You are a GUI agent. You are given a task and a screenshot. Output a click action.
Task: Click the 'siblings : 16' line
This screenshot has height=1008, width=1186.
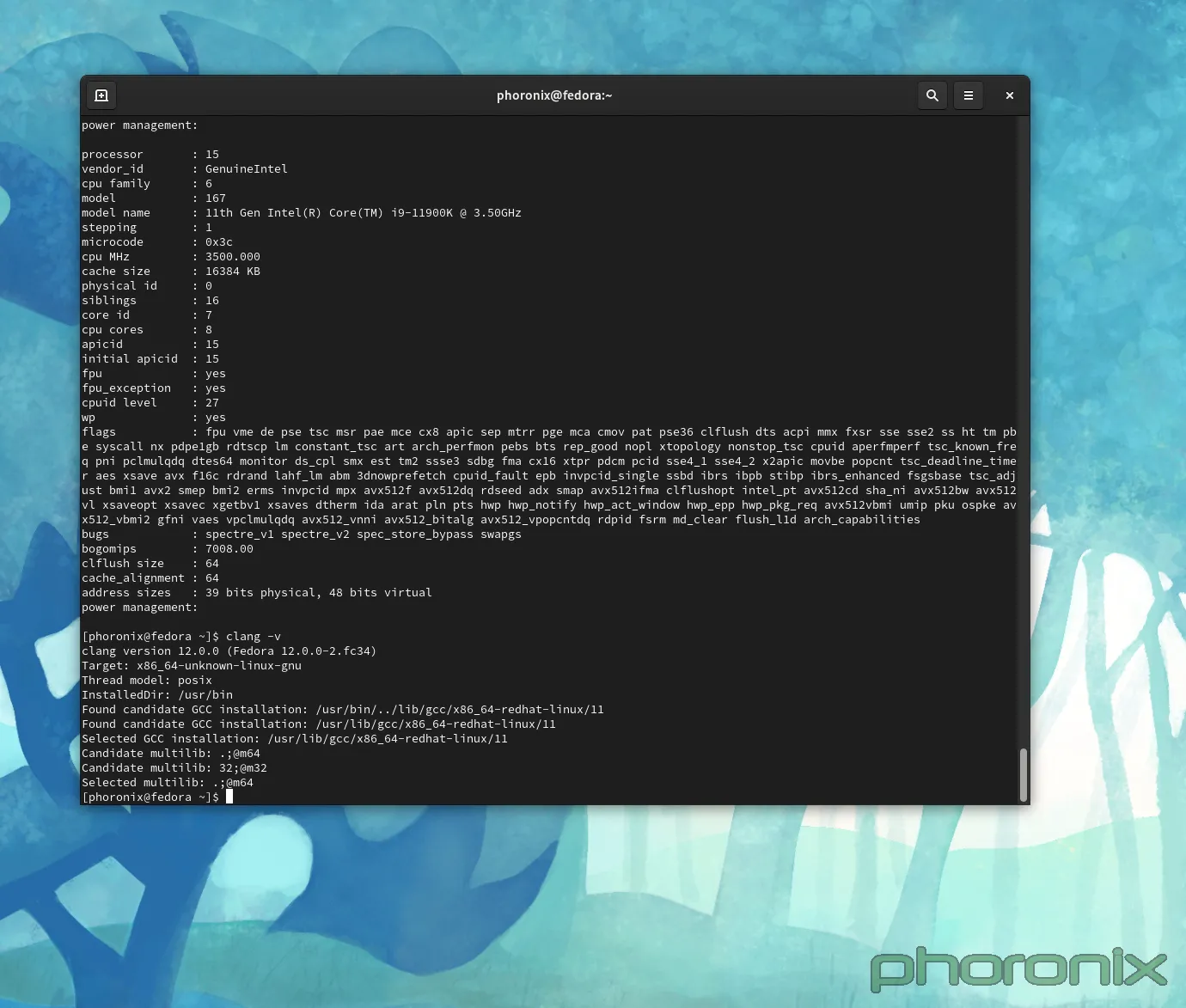point(150,301)
